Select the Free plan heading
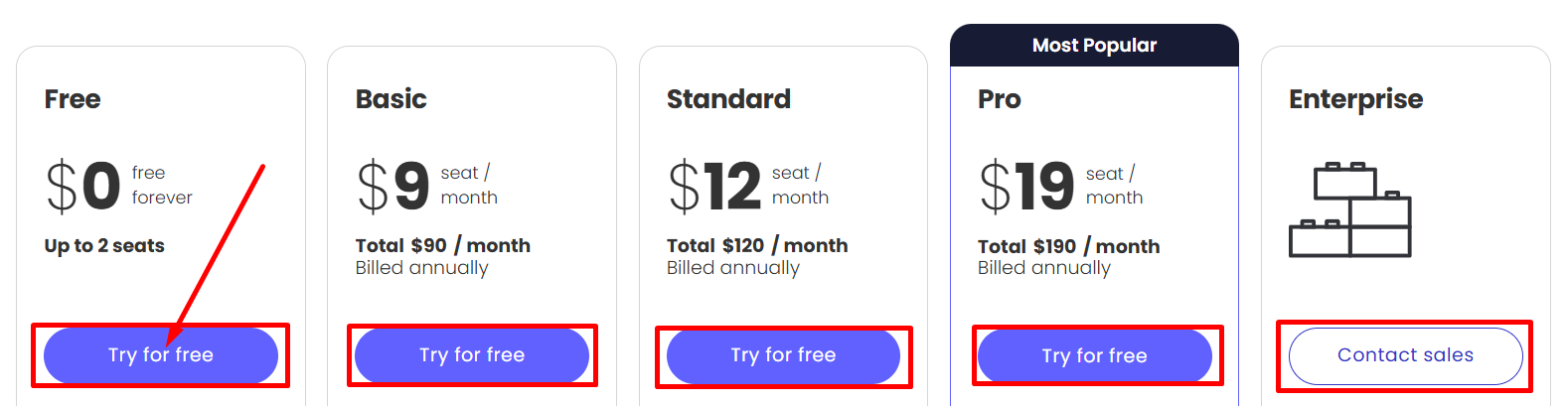Viewport: 1568px width, 406px height. [x=73, y=99]
